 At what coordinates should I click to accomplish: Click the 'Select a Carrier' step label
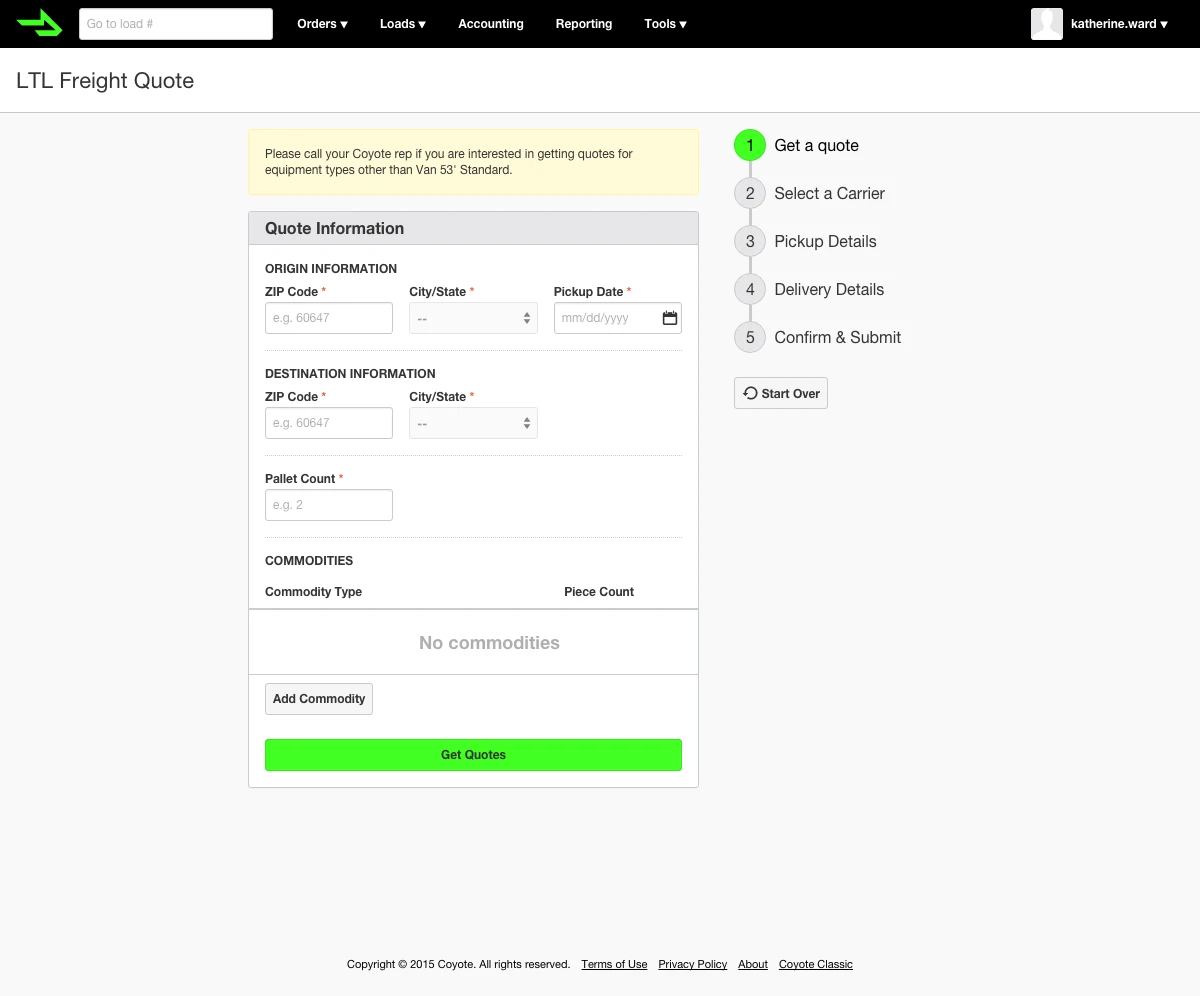pos(829,193)
